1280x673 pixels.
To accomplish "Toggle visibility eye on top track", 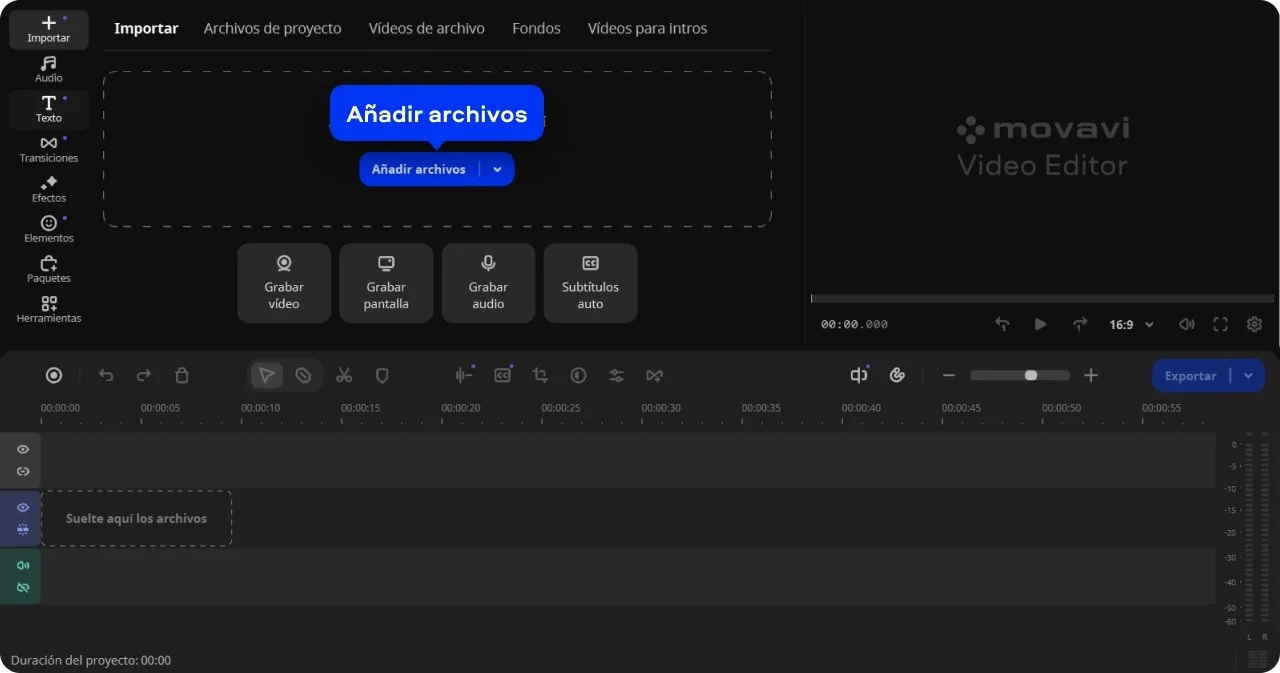I will [23, 450].
